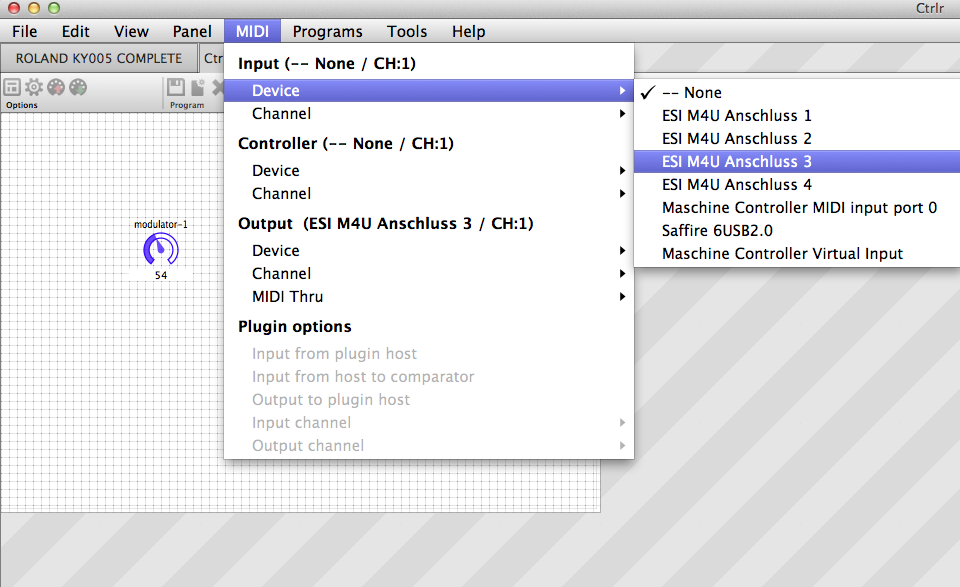Select Maschine Controller Virtual Input device
Image resolution: width=960 pixels, height=587 pixels.
tap(782, 254)
